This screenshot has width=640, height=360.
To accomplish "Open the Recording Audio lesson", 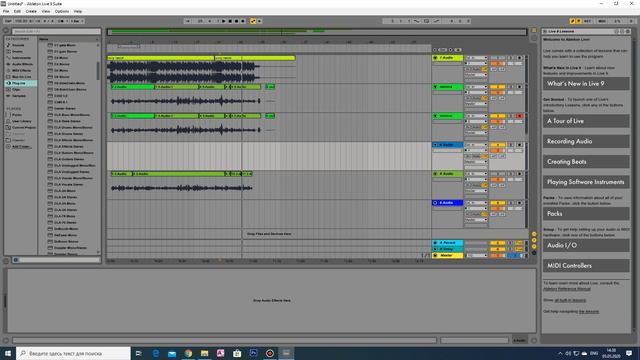I will click(x=586, y=141).
